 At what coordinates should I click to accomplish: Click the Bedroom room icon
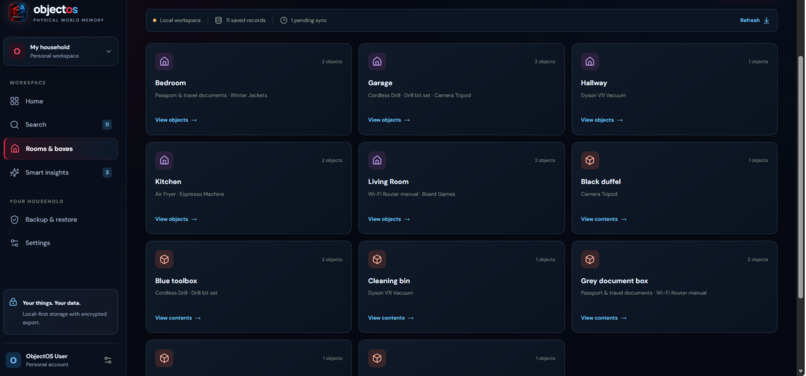(164, 62)
